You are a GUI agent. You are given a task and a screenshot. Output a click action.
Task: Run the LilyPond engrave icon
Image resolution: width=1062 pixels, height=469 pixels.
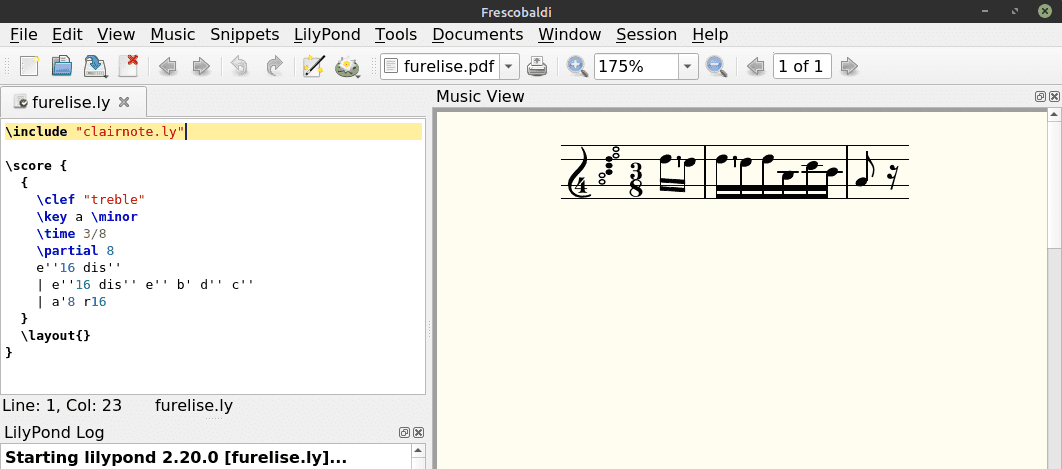click(x=347, y=67)
